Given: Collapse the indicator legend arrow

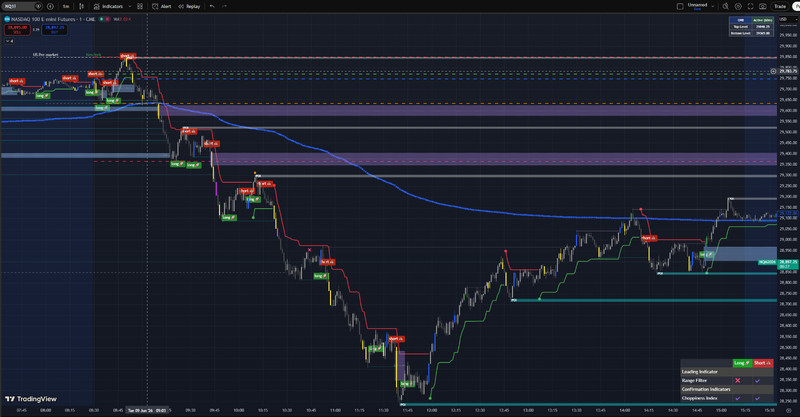Looking at the screenshot, I should 9,41.
